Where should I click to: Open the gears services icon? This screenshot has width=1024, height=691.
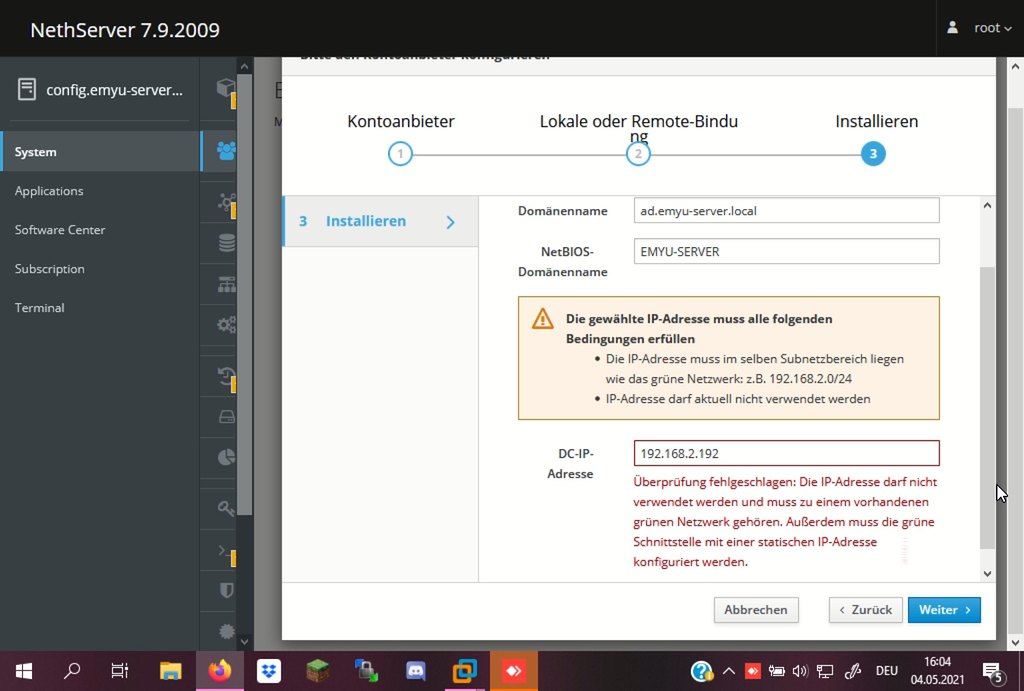[x=226, y=324]
